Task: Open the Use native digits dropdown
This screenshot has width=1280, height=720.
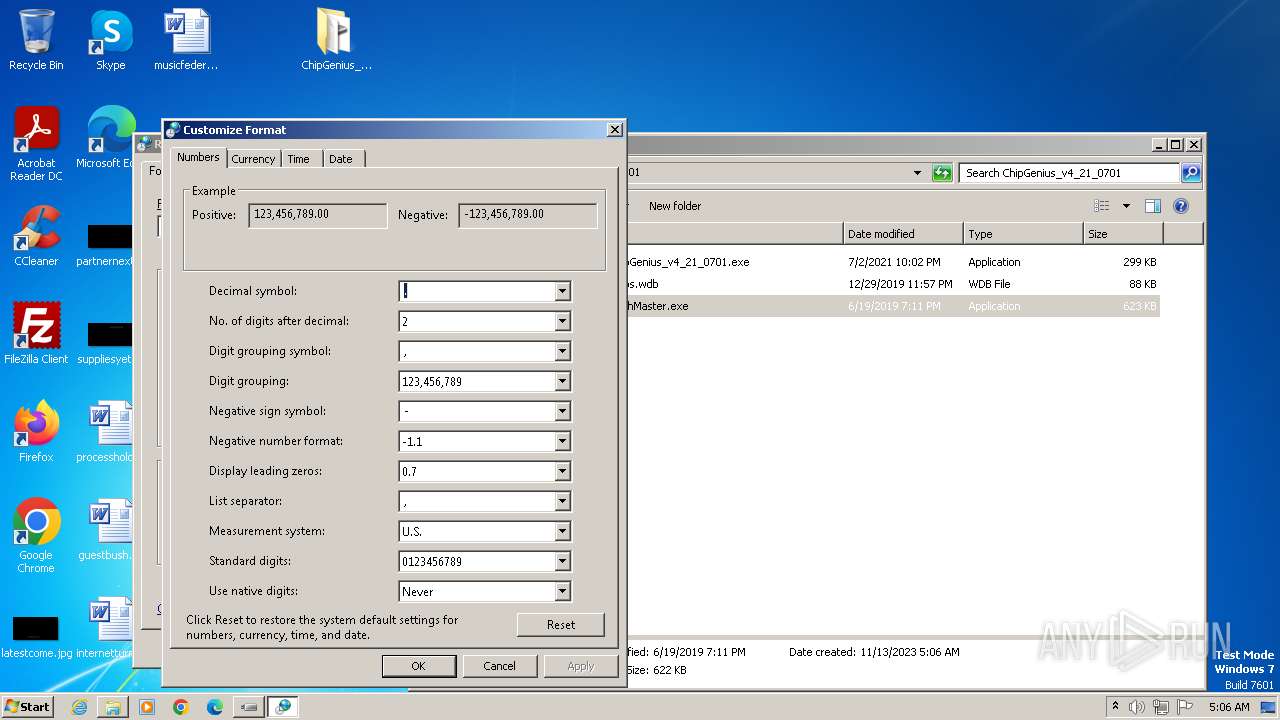Action: coord(562,591)
